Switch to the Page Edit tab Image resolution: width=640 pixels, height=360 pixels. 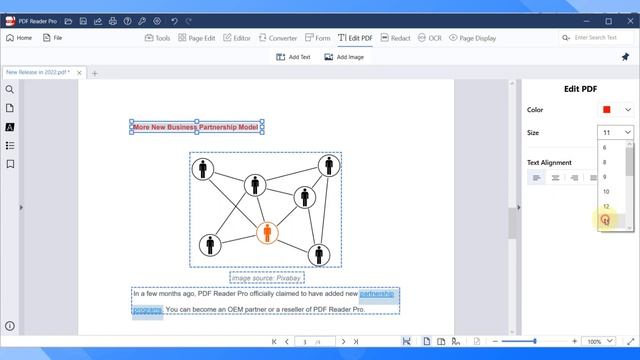tap(196, 38)
